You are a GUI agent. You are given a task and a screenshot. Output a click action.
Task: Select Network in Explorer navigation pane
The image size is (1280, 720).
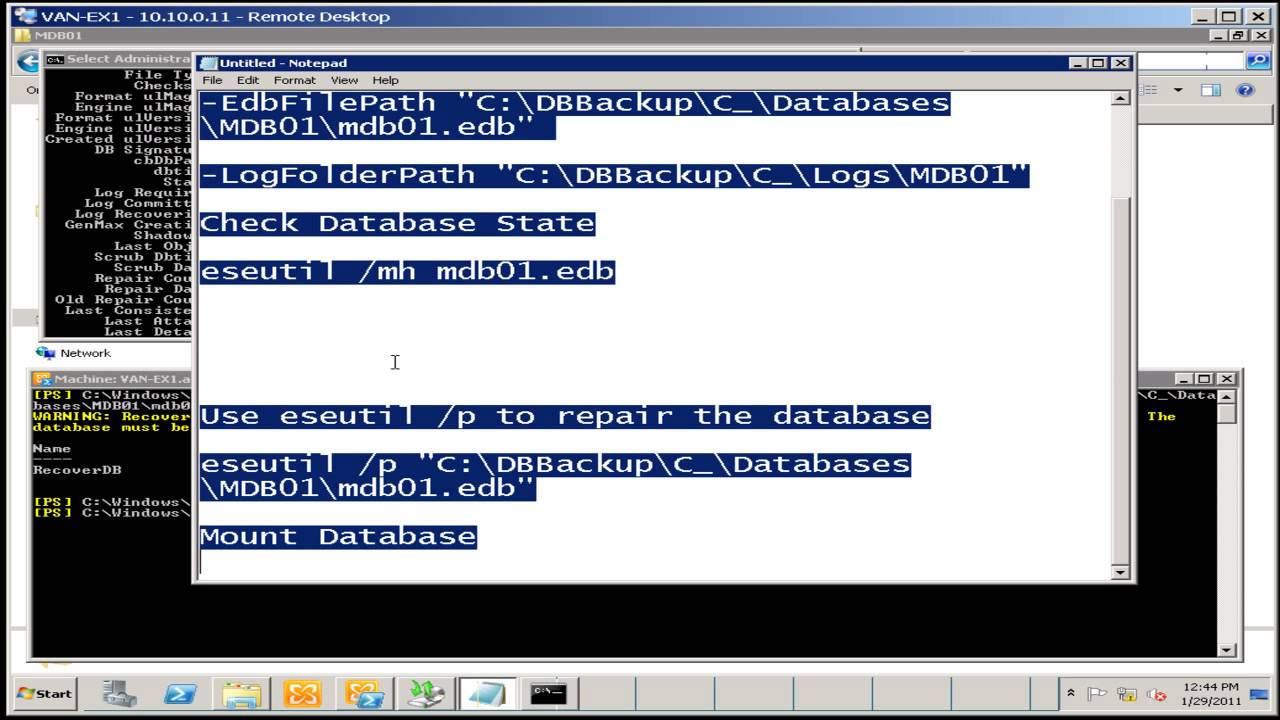pyautogui.click(x=85, y=353)
